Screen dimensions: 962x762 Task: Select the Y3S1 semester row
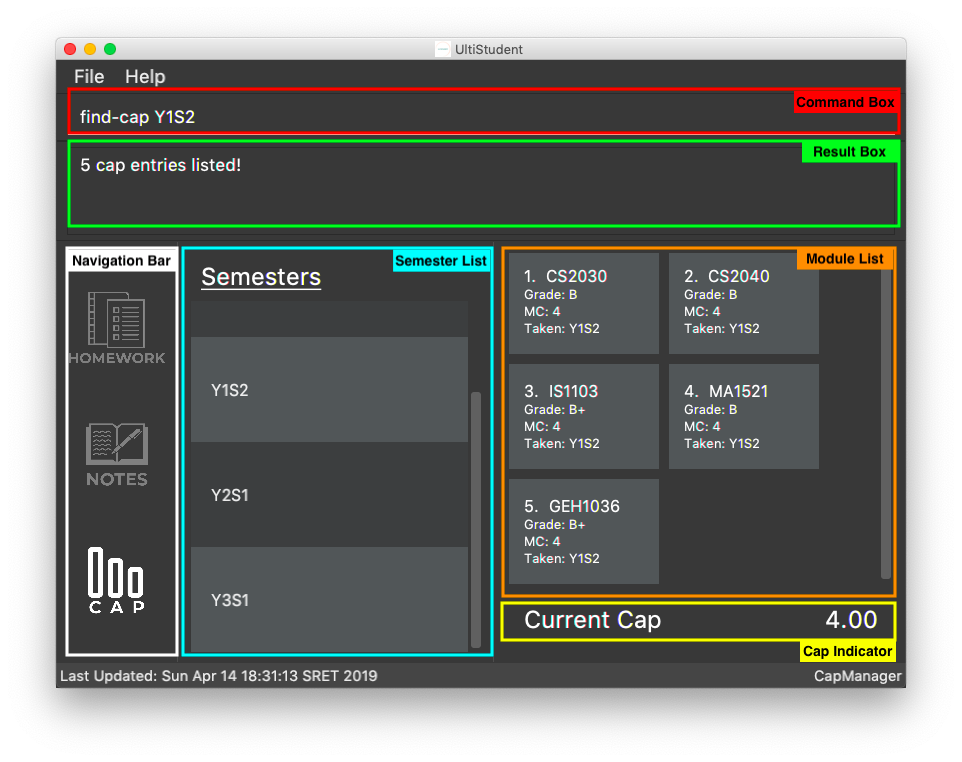point(329,599)
